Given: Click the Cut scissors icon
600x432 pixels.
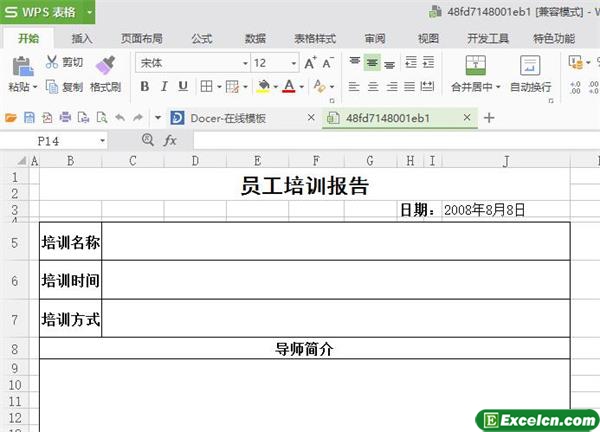Looking at the screenshot, I should pos(52,62).
